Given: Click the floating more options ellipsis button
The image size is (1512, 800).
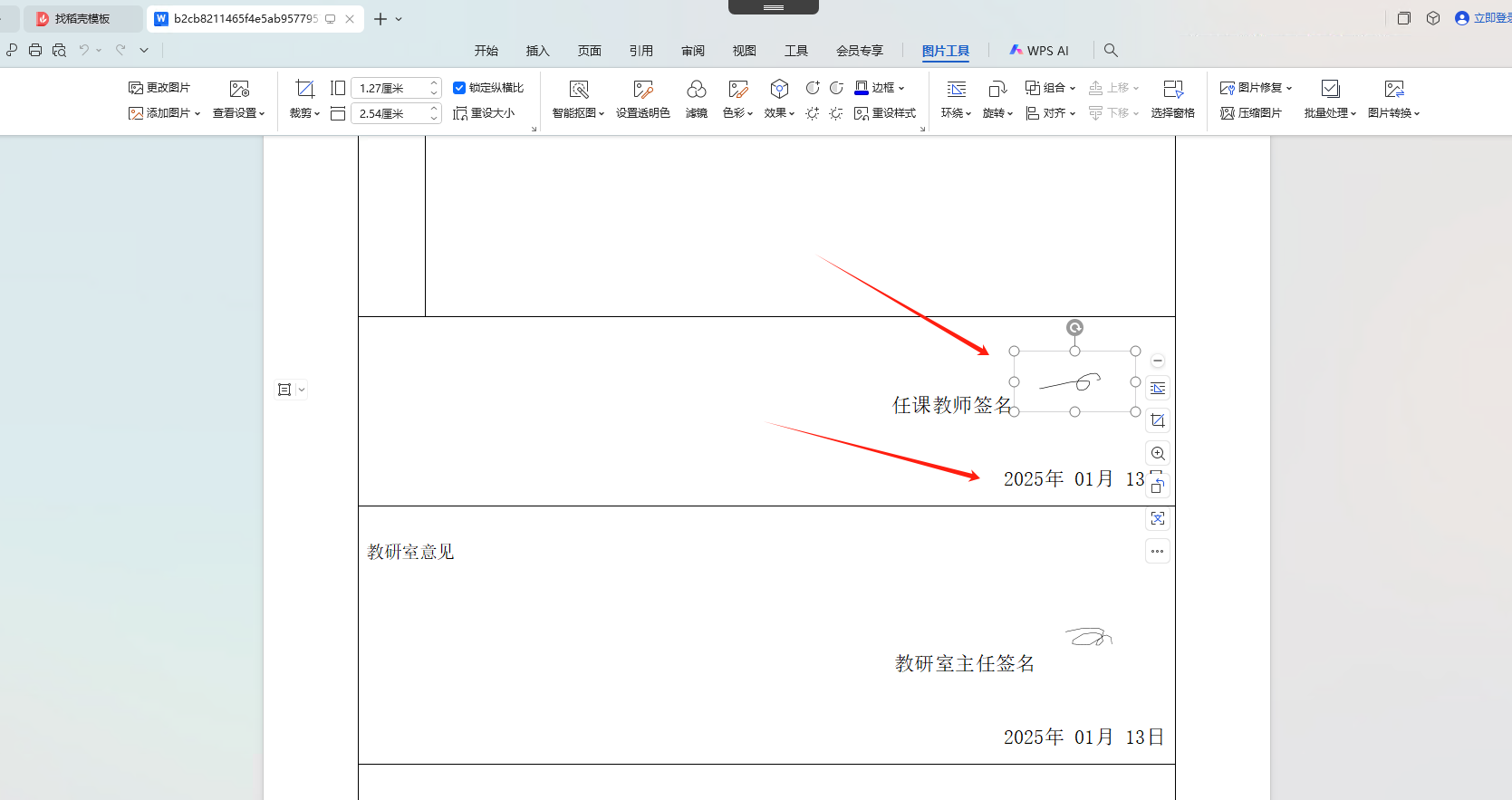Looking at the screenshot, I should (x=1158, y=551).
